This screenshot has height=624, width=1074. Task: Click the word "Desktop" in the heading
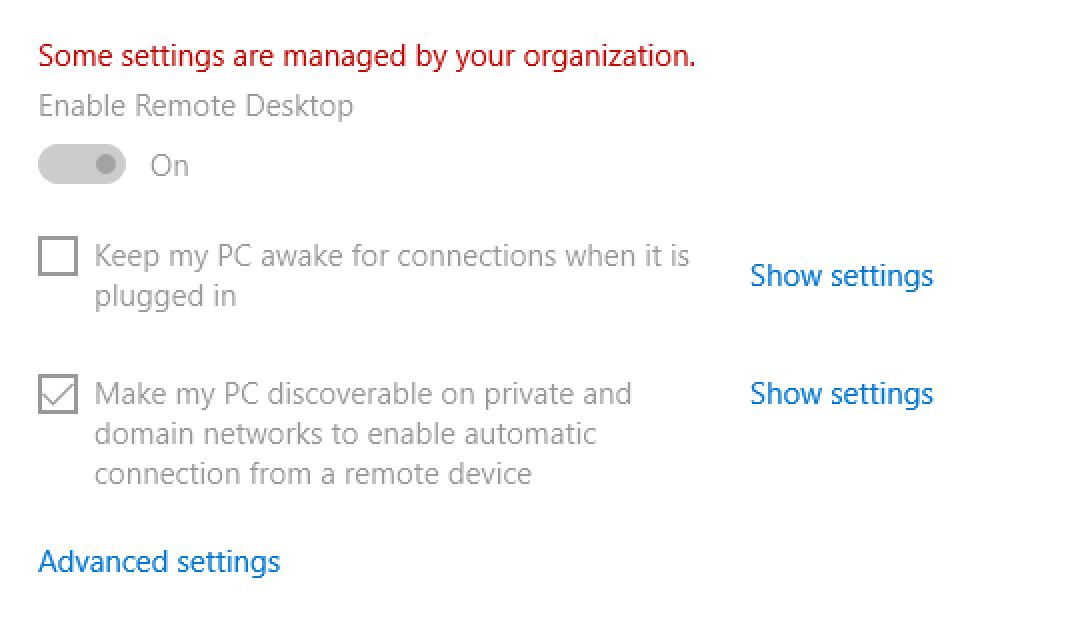tap(297, 106)
